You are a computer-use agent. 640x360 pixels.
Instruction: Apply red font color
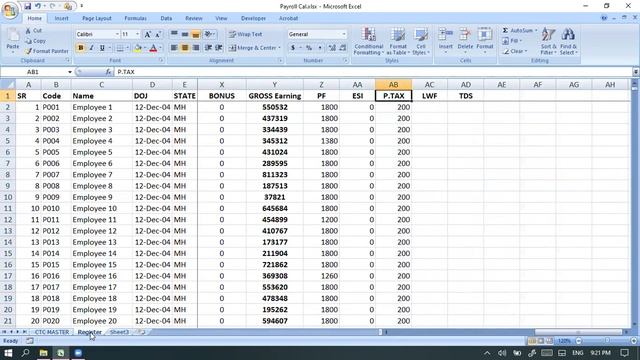(153, 48)
